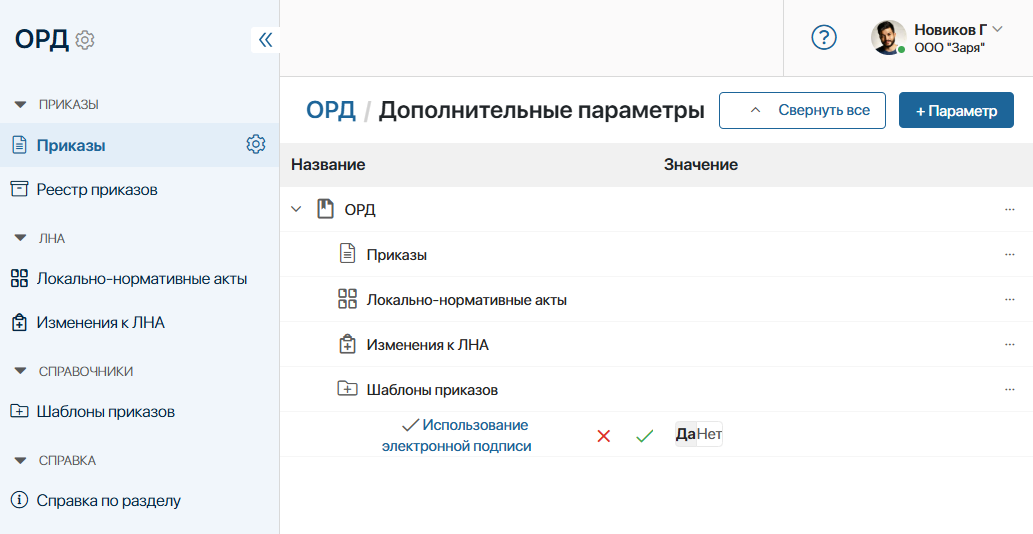Viewport: 1033px width, 534px height.
Task: Collapse the СПРАВОЧНИКИ sidebar group
Action: pos(20,371)
